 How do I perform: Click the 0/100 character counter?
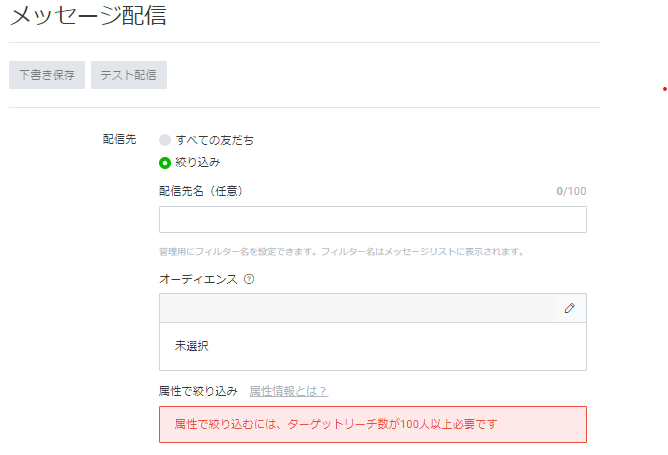pos(571,191)
